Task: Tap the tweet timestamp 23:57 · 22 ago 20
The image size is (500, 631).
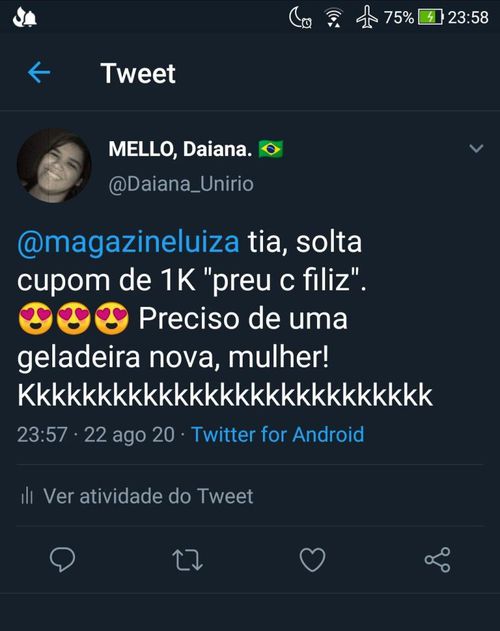Action: pos(96,435)
